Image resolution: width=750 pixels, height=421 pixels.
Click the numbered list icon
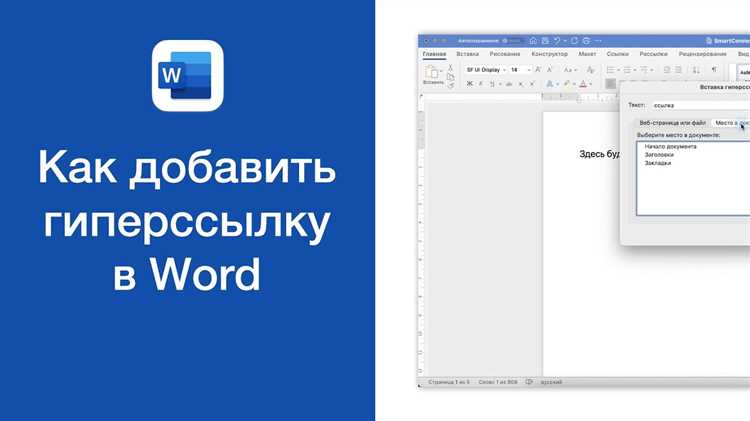click(627, 70)
